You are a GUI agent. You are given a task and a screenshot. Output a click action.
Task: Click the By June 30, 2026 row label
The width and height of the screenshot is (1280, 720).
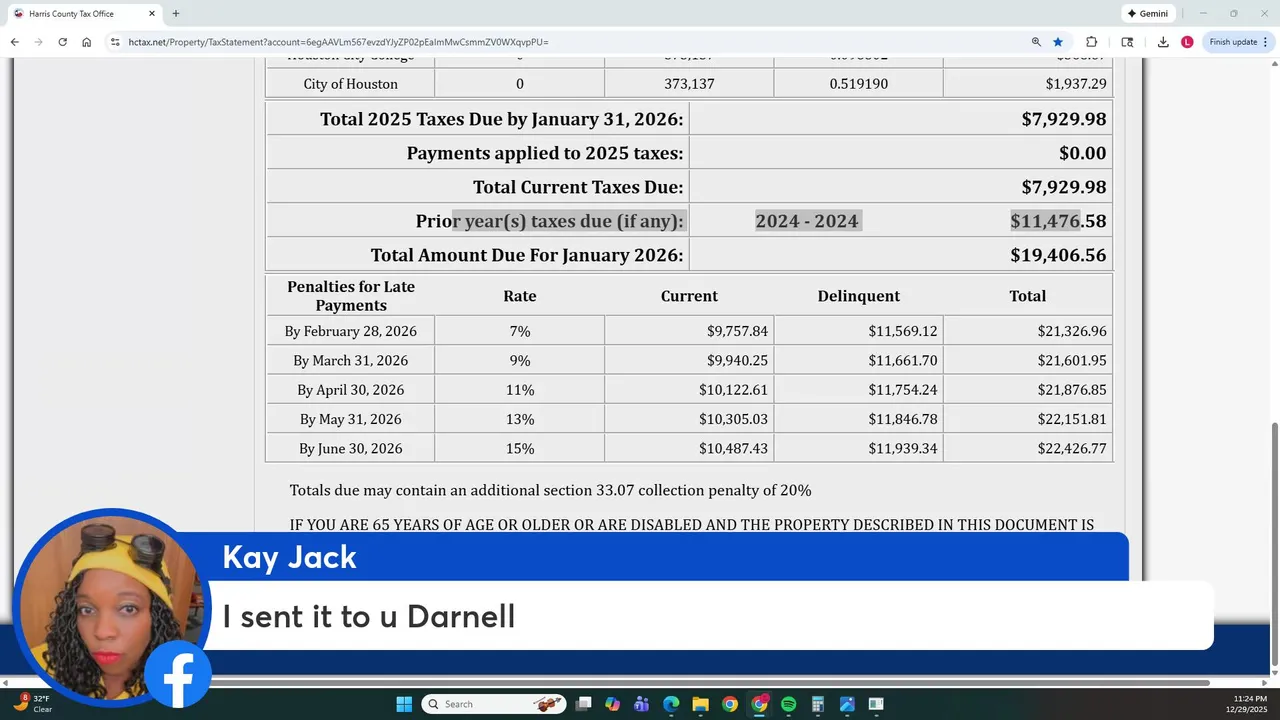pos(350,448)
